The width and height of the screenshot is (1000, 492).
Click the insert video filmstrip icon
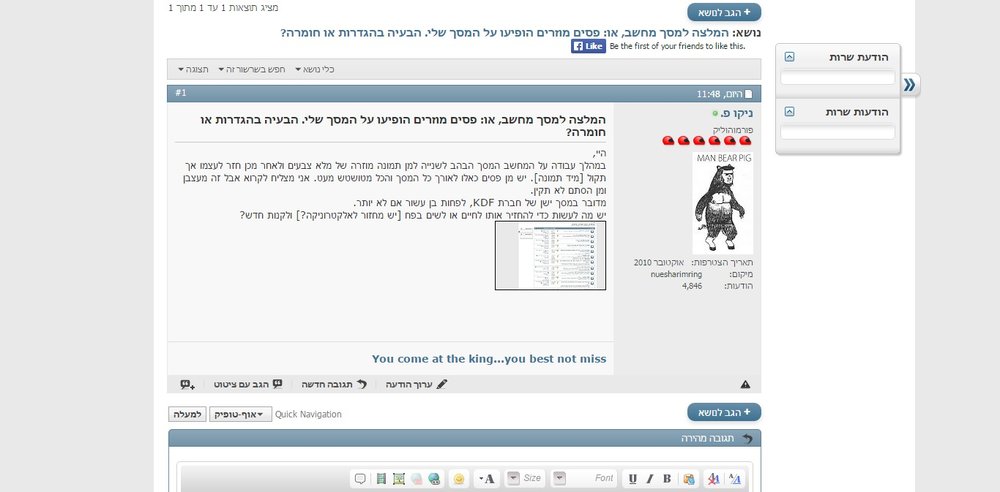pyautogui.click(x=381, y=479)
